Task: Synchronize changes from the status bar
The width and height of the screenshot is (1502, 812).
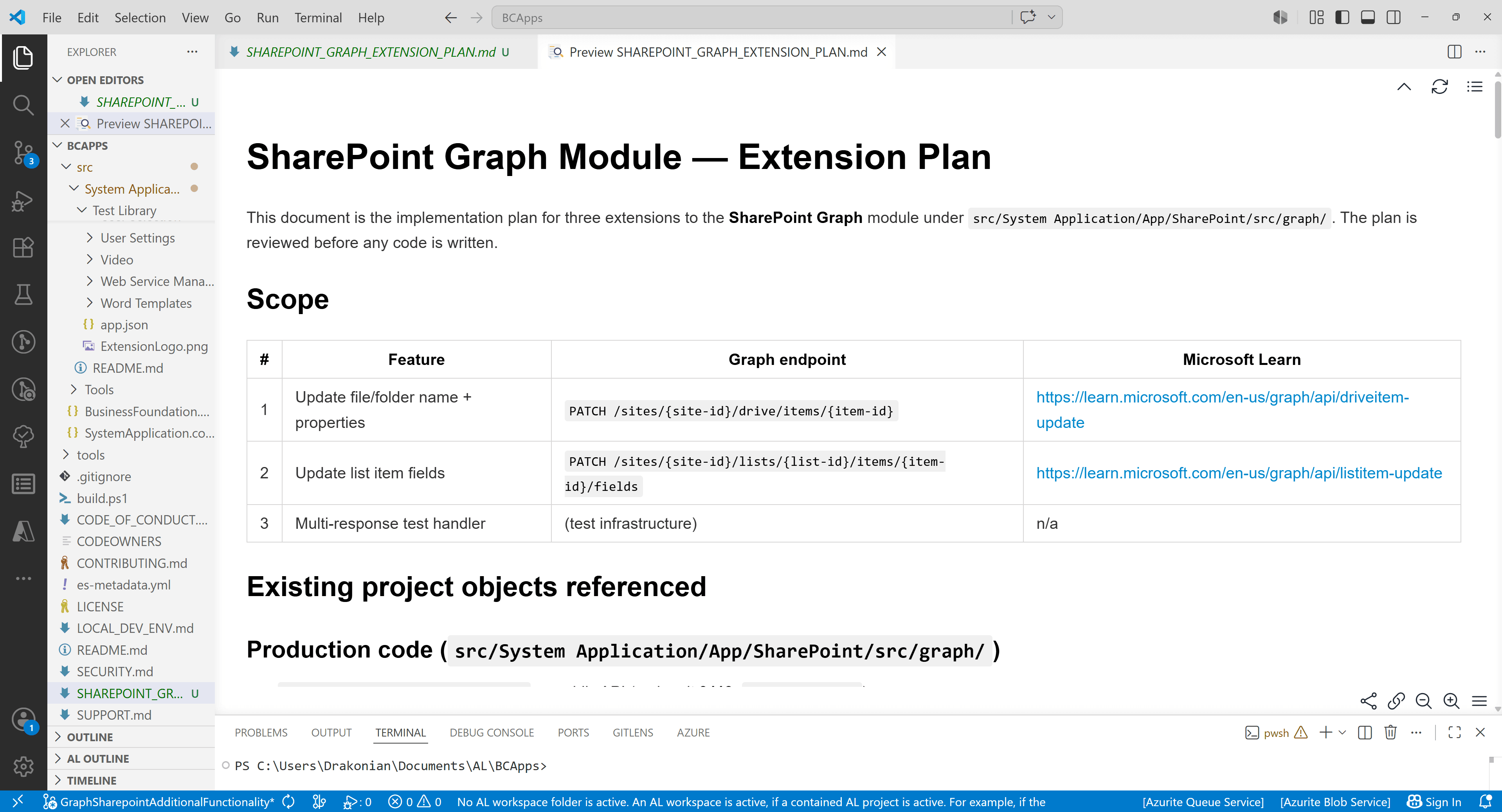Action: [289, 801]
